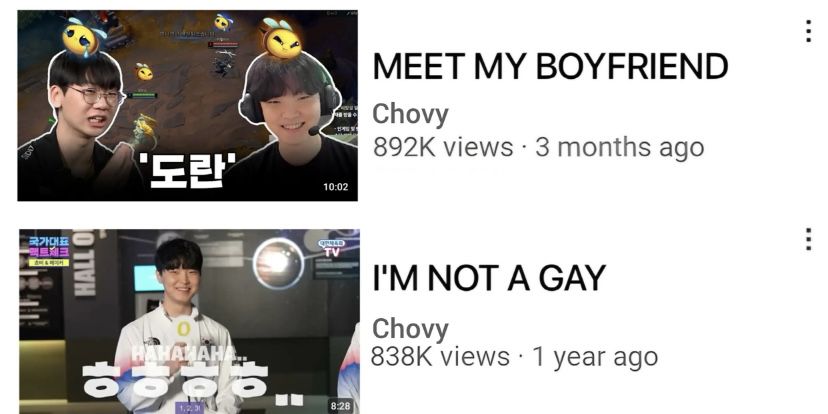This screenshot has height=414, width=828.
Task: Click the MEET MY BOYFRIEND title
Action: 550,67
